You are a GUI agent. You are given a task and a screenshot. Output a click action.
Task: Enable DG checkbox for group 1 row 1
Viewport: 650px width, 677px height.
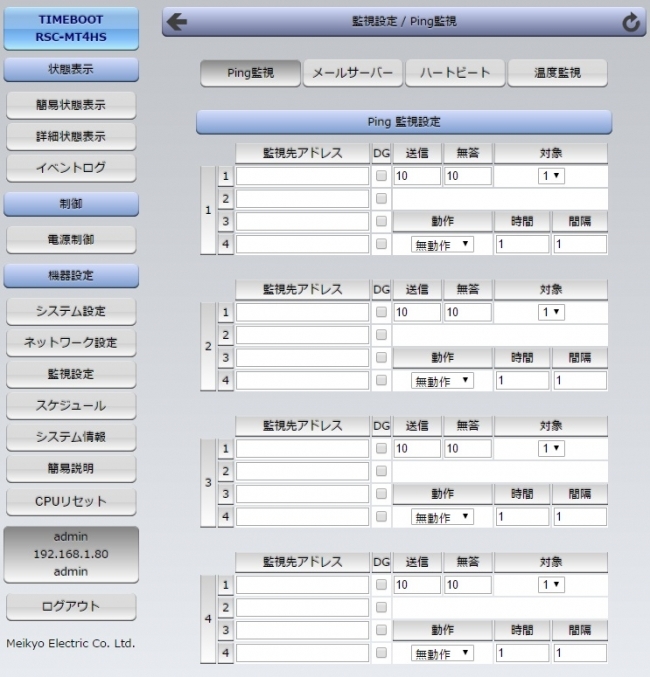pos(381,176)
